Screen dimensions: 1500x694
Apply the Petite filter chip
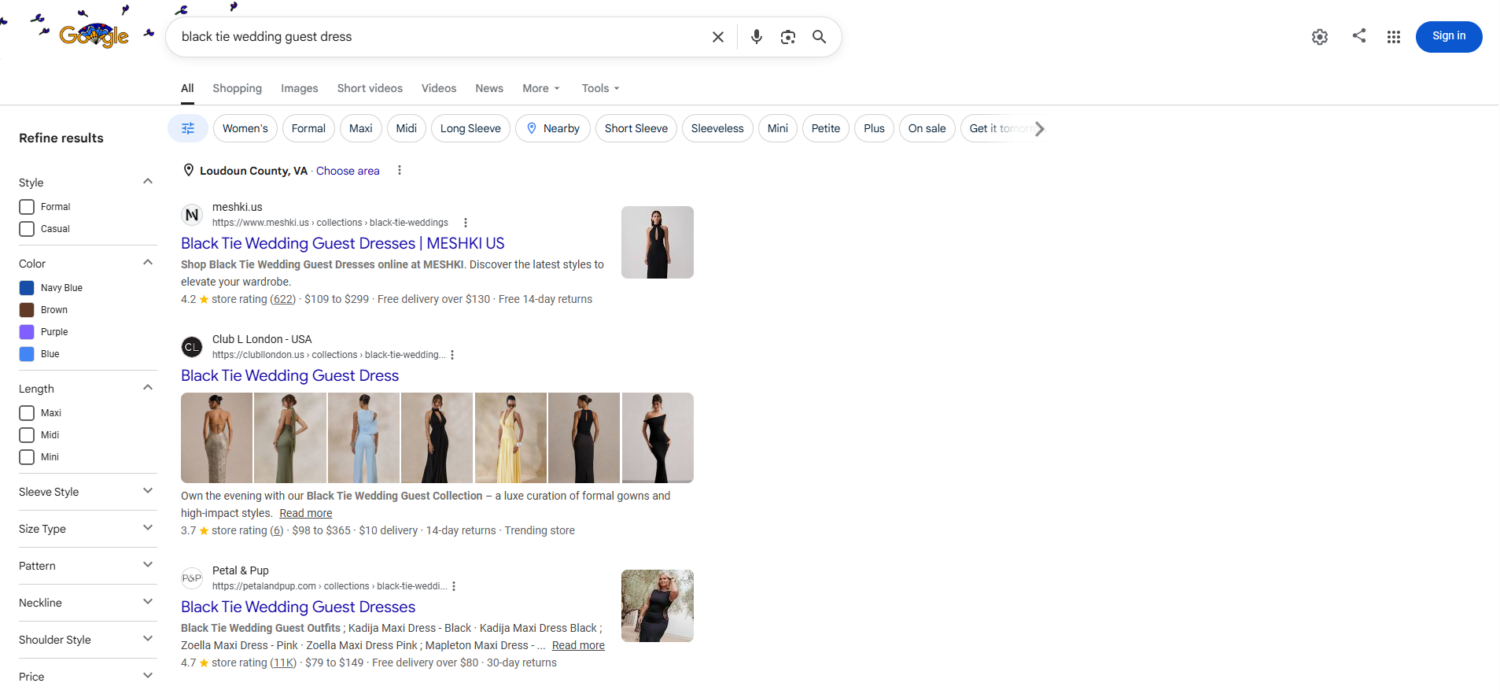(x=826, y=128)
